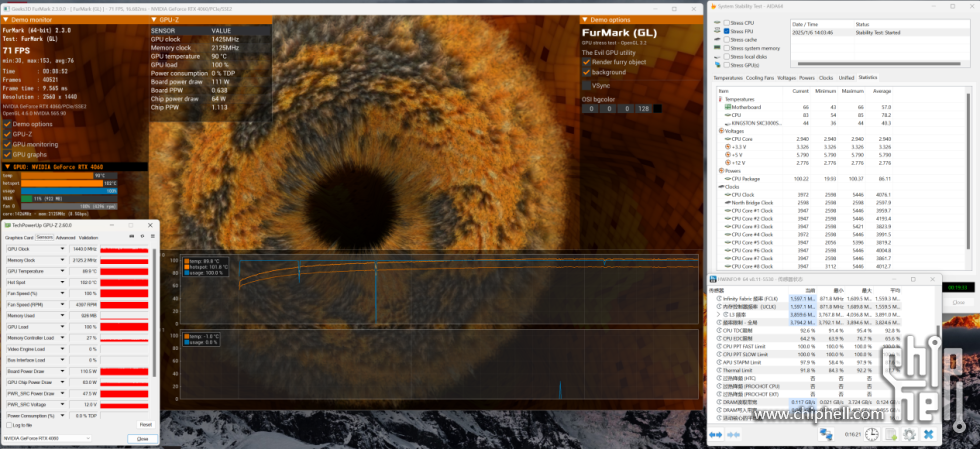980x449 pixels.
Task: Uncheck Stress FPU checkbox
Action: 726,31
